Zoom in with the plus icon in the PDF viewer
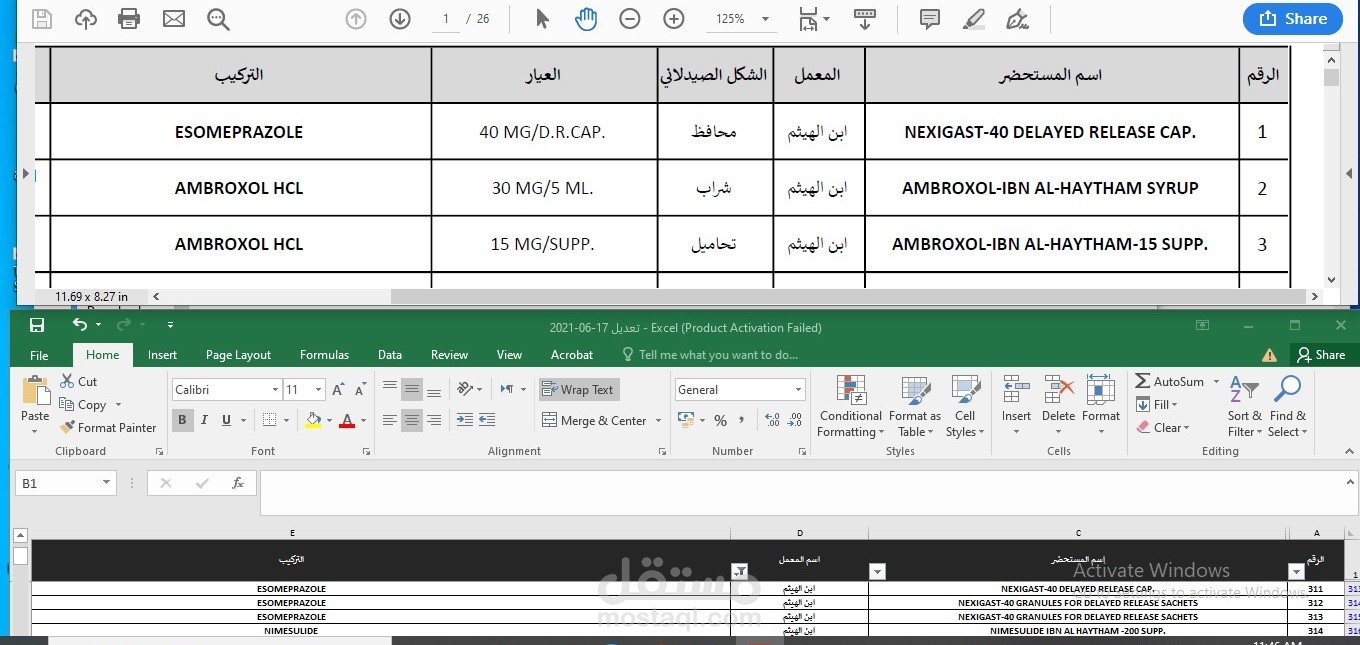This screenshot has height=645, width=1360. (674, 18)
